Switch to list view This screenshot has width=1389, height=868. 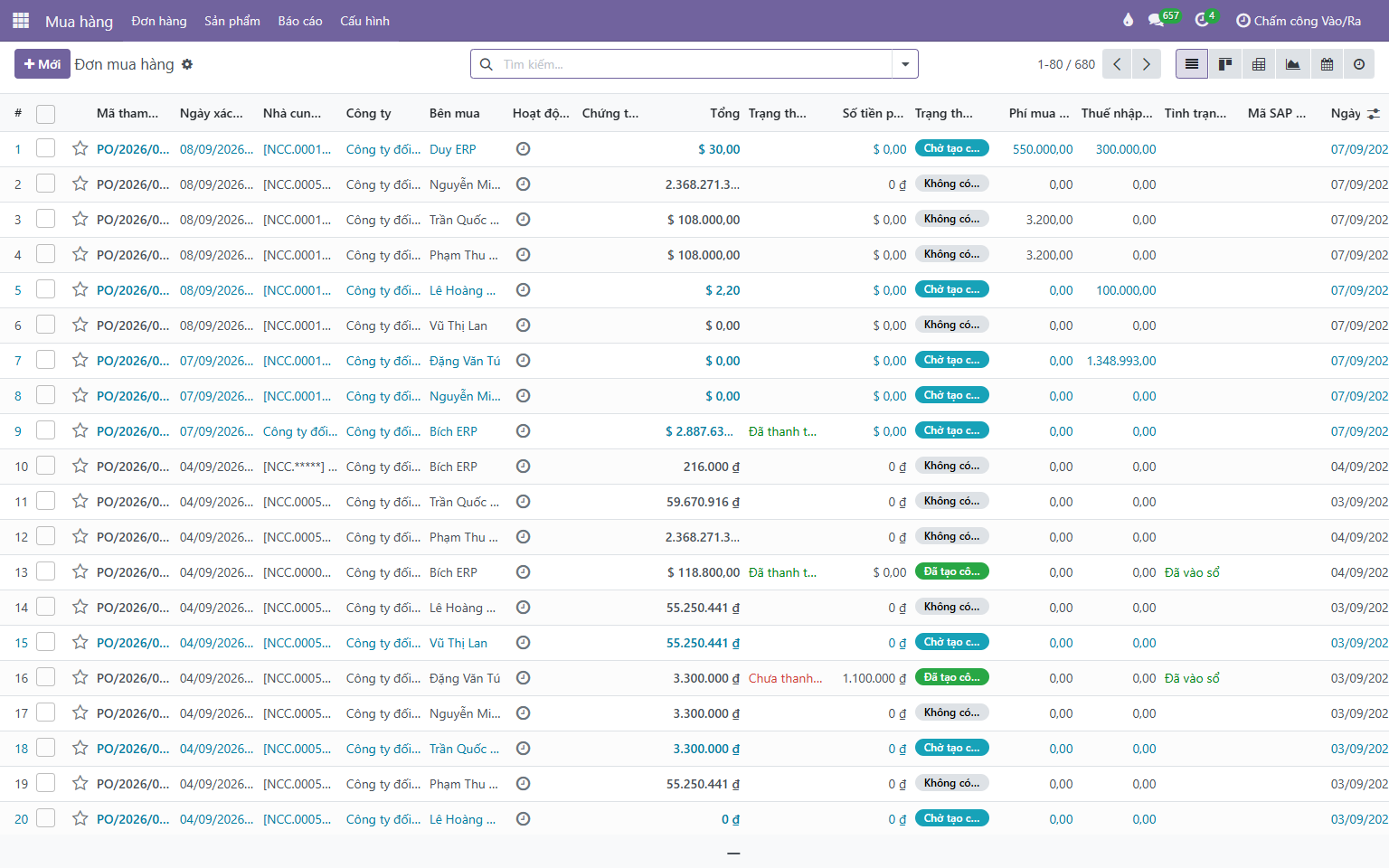(x=1192, y=64)
